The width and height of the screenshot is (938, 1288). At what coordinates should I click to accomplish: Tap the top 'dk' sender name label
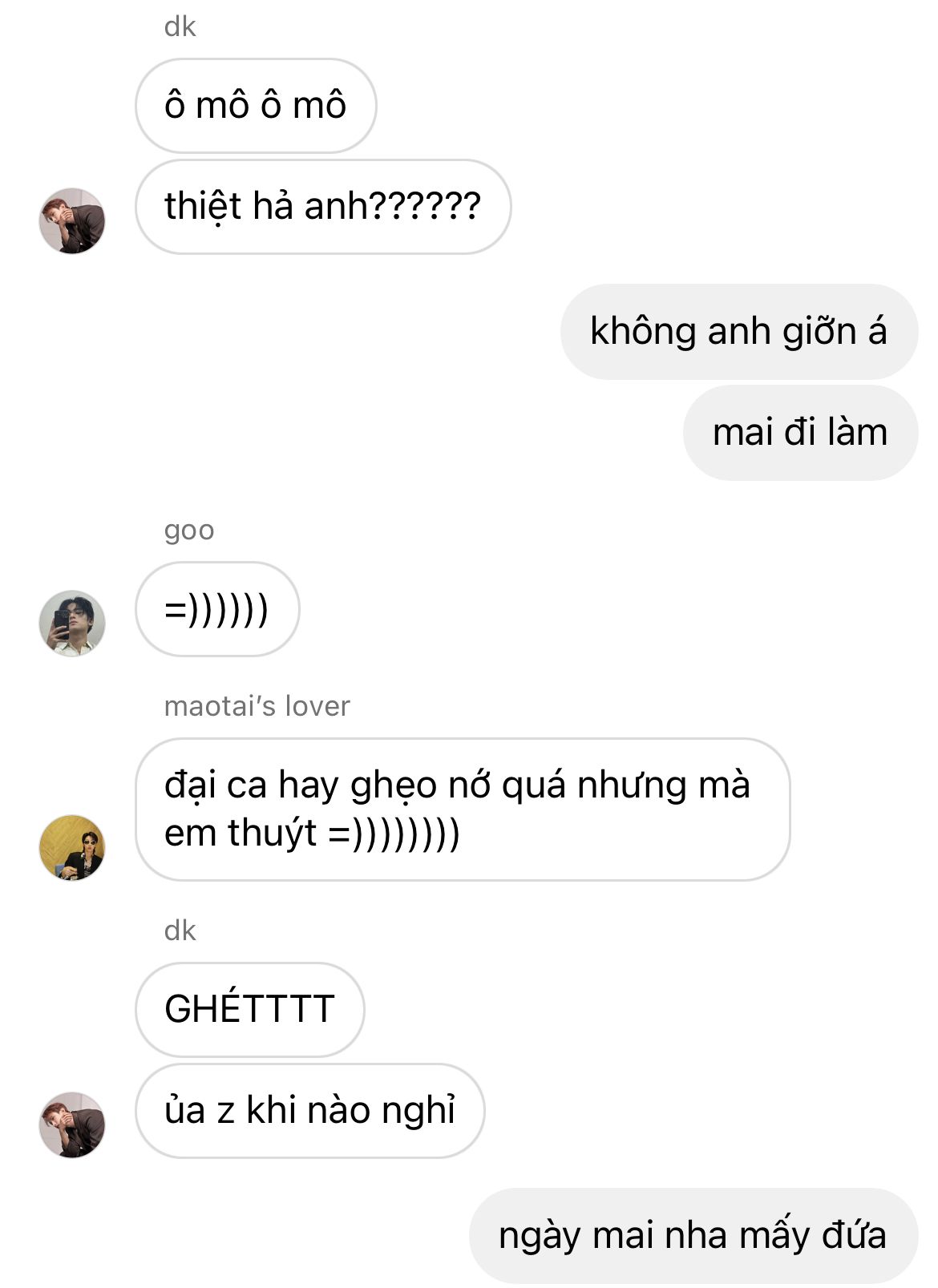pos(180,27)
